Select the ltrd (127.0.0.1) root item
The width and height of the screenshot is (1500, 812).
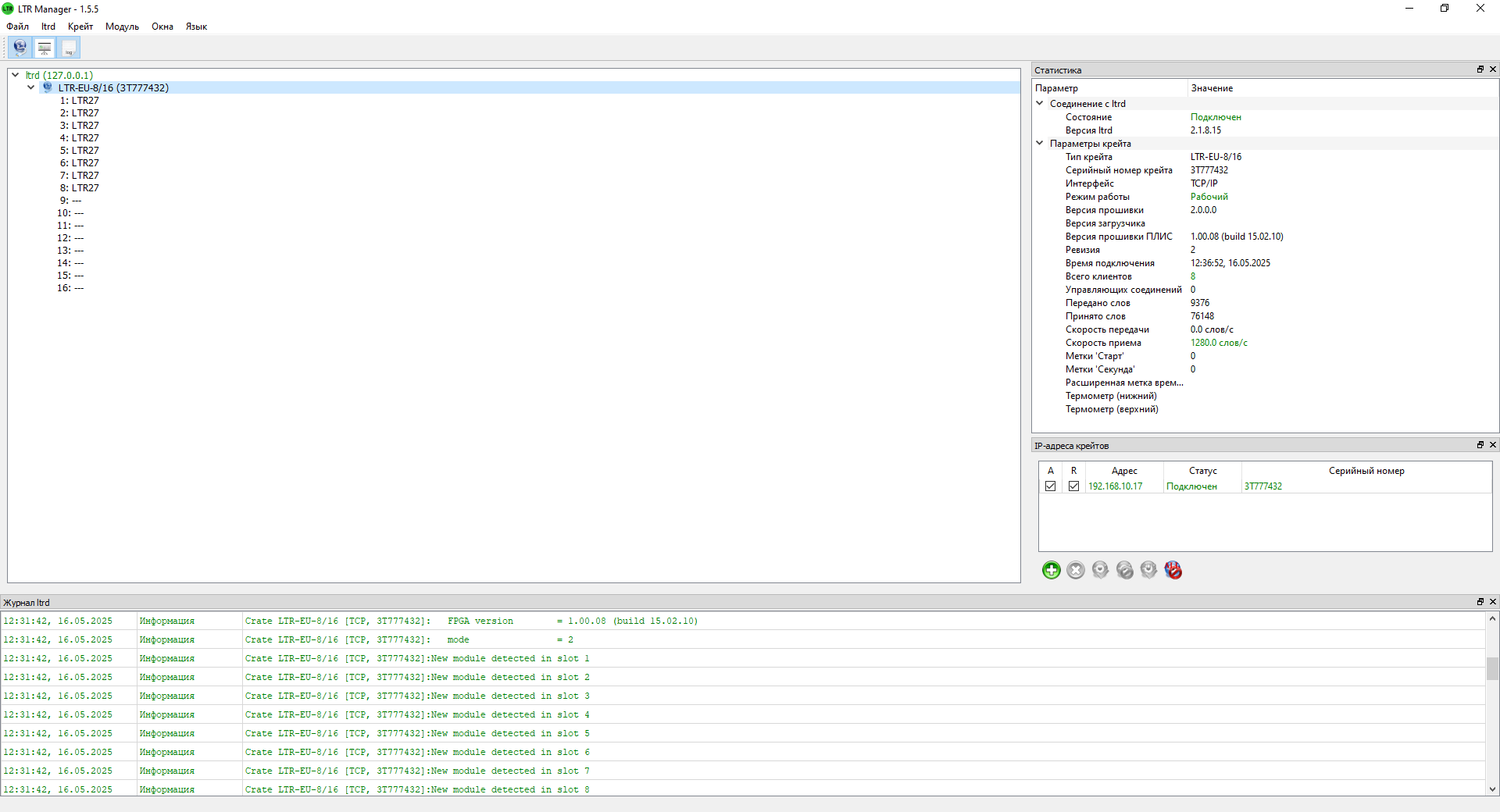click(x=59, y=75)
